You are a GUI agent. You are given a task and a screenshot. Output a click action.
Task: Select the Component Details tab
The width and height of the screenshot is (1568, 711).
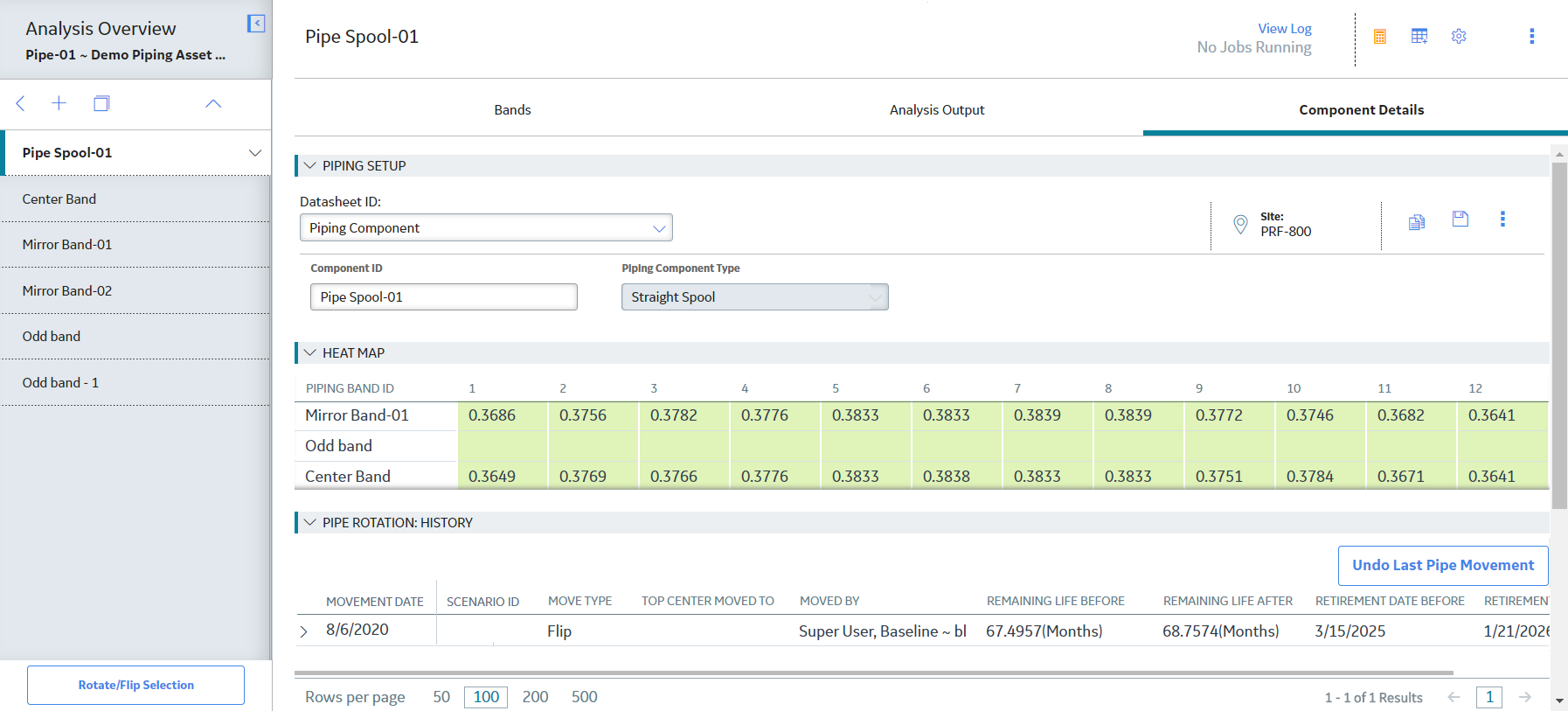pyautogui.click(x=1361, y=110)
